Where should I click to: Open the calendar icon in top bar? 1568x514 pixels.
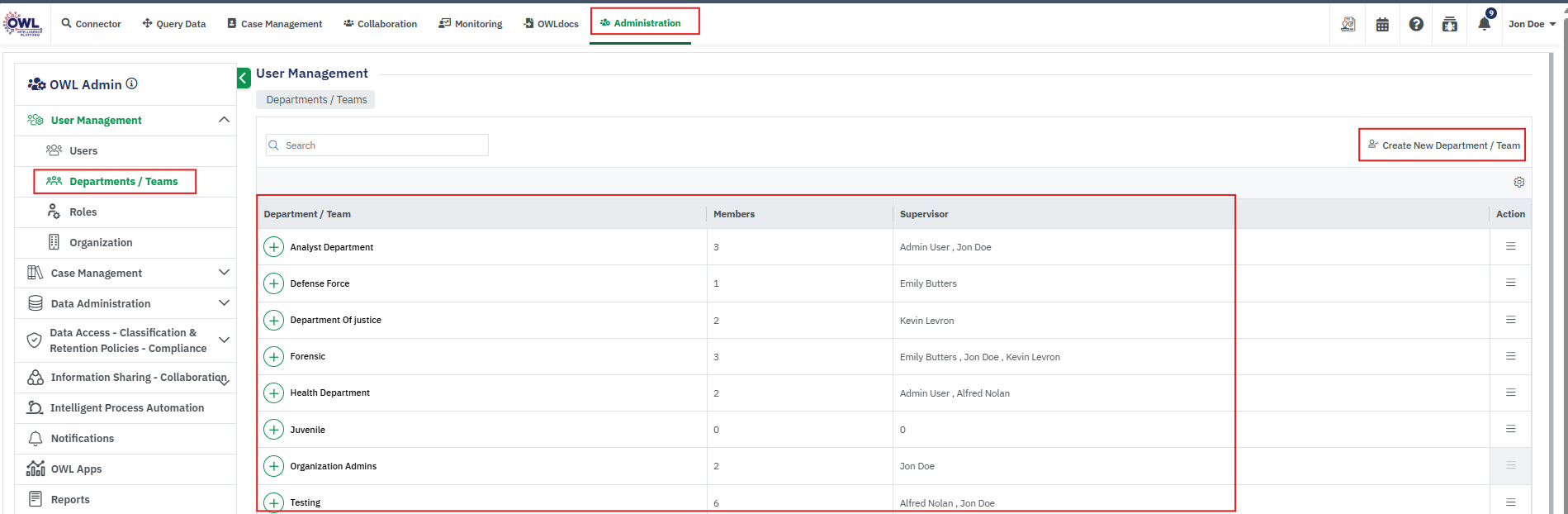[1382, 25]
